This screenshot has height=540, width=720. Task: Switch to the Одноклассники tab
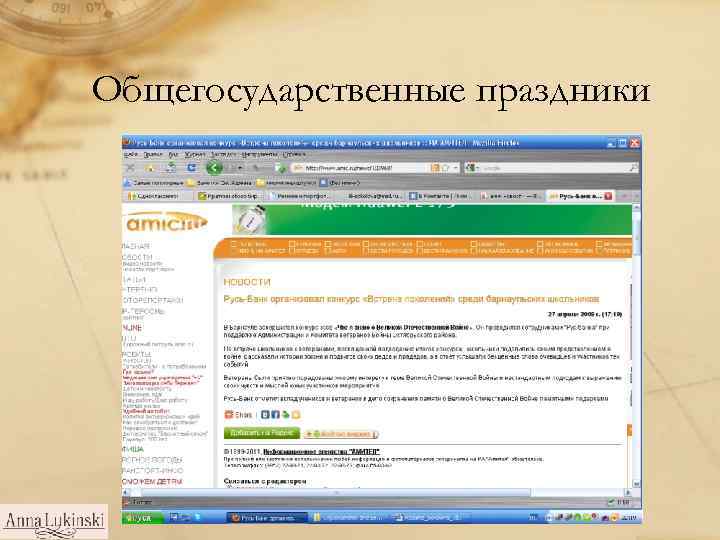(x=158, y=196)
